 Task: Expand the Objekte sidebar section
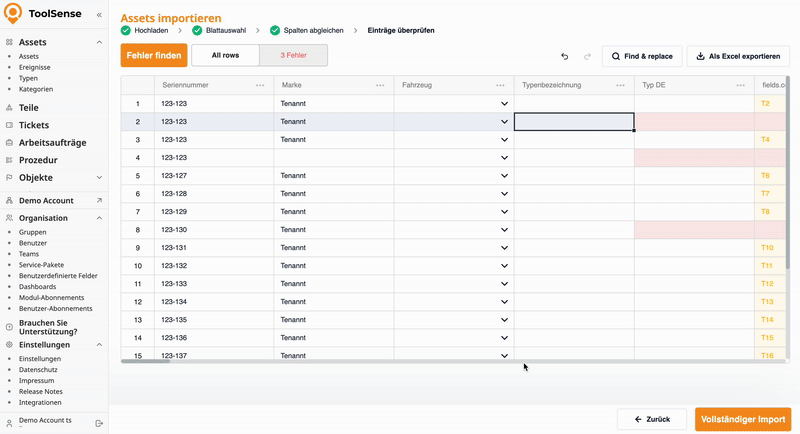coord(98,178)
